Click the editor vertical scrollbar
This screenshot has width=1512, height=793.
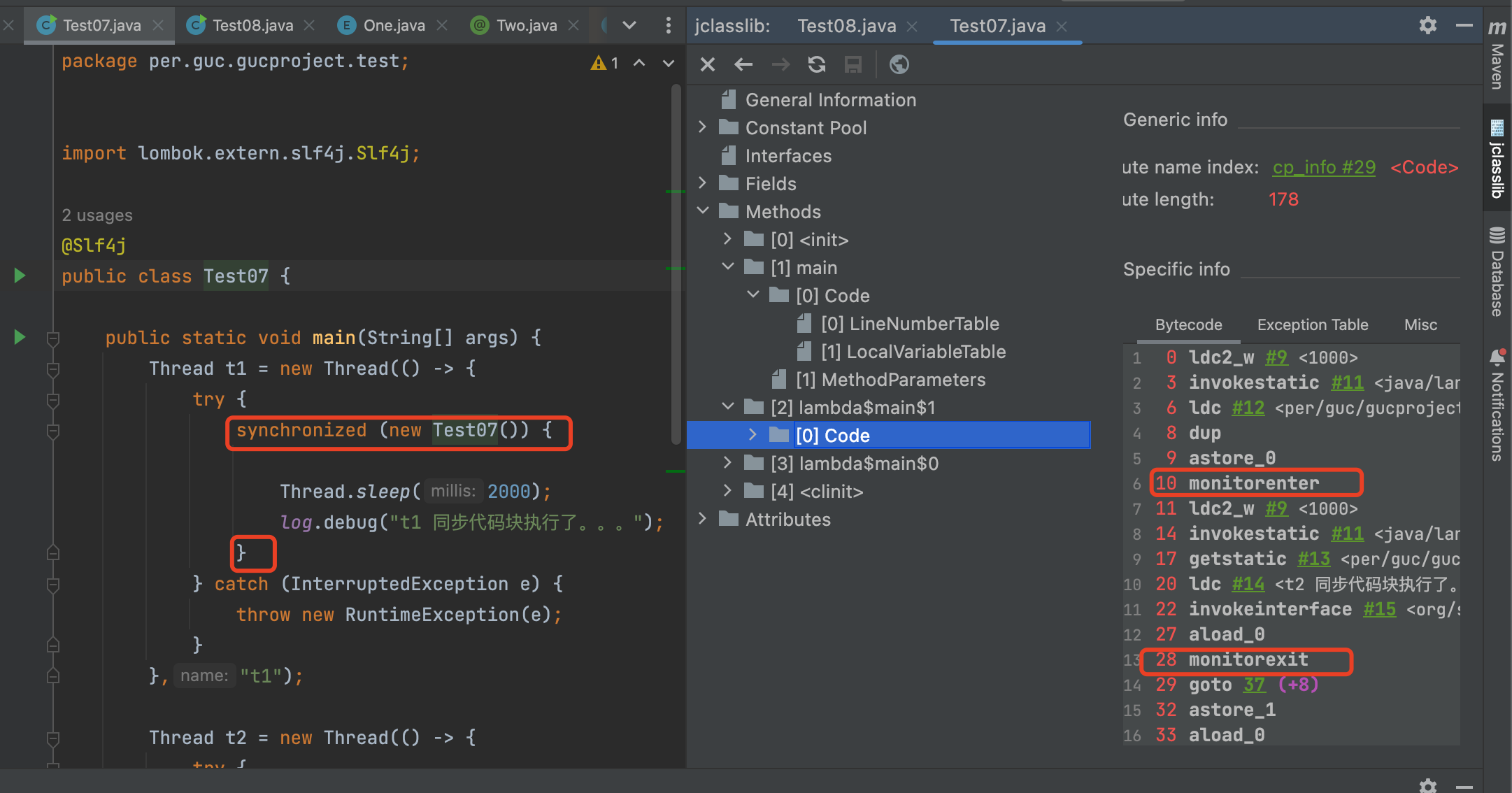pyautogui.click(x=676, y=266)
